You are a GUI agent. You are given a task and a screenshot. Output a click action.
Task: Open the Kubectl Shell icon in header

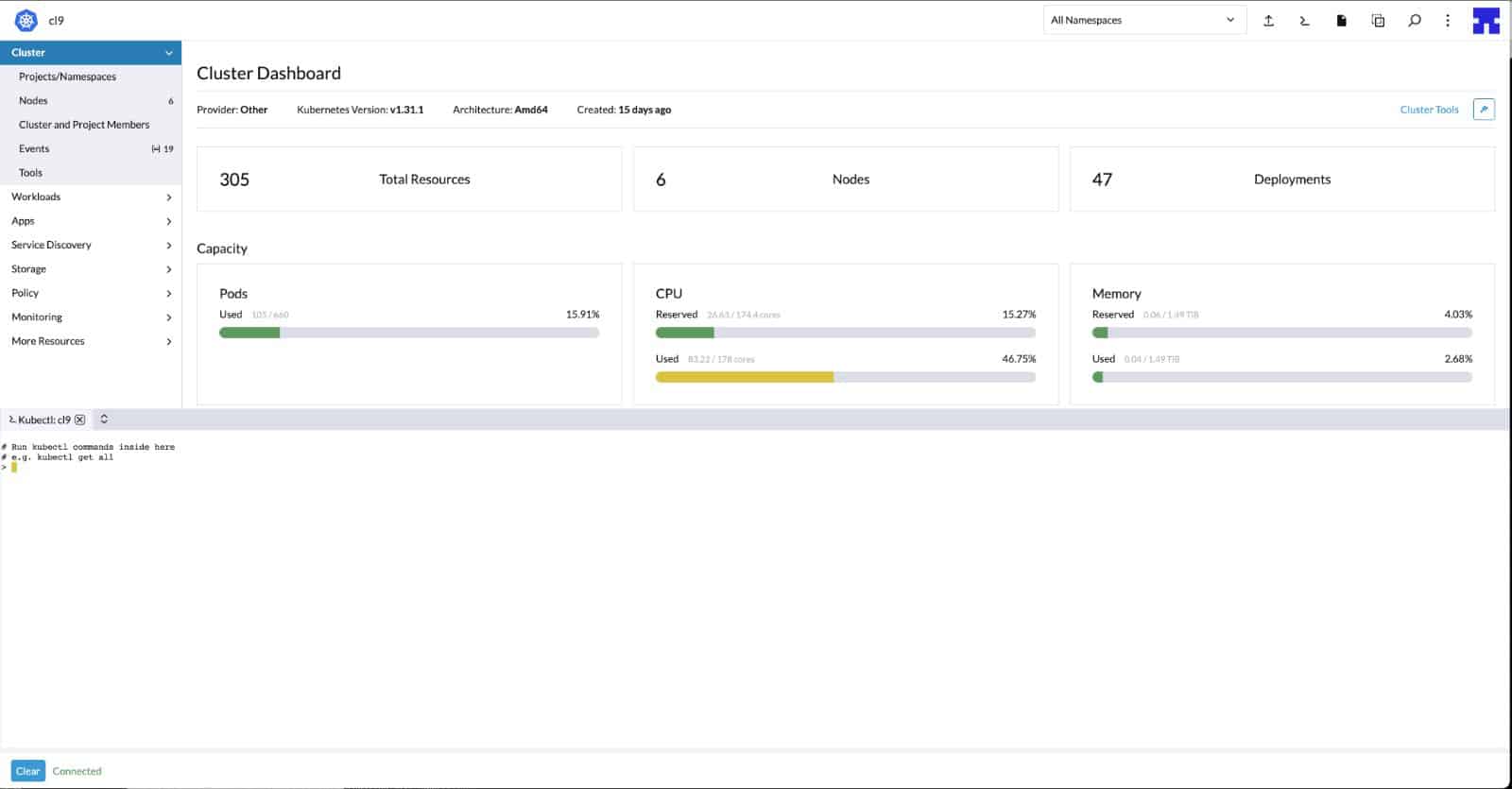(x=1304, y=20)
